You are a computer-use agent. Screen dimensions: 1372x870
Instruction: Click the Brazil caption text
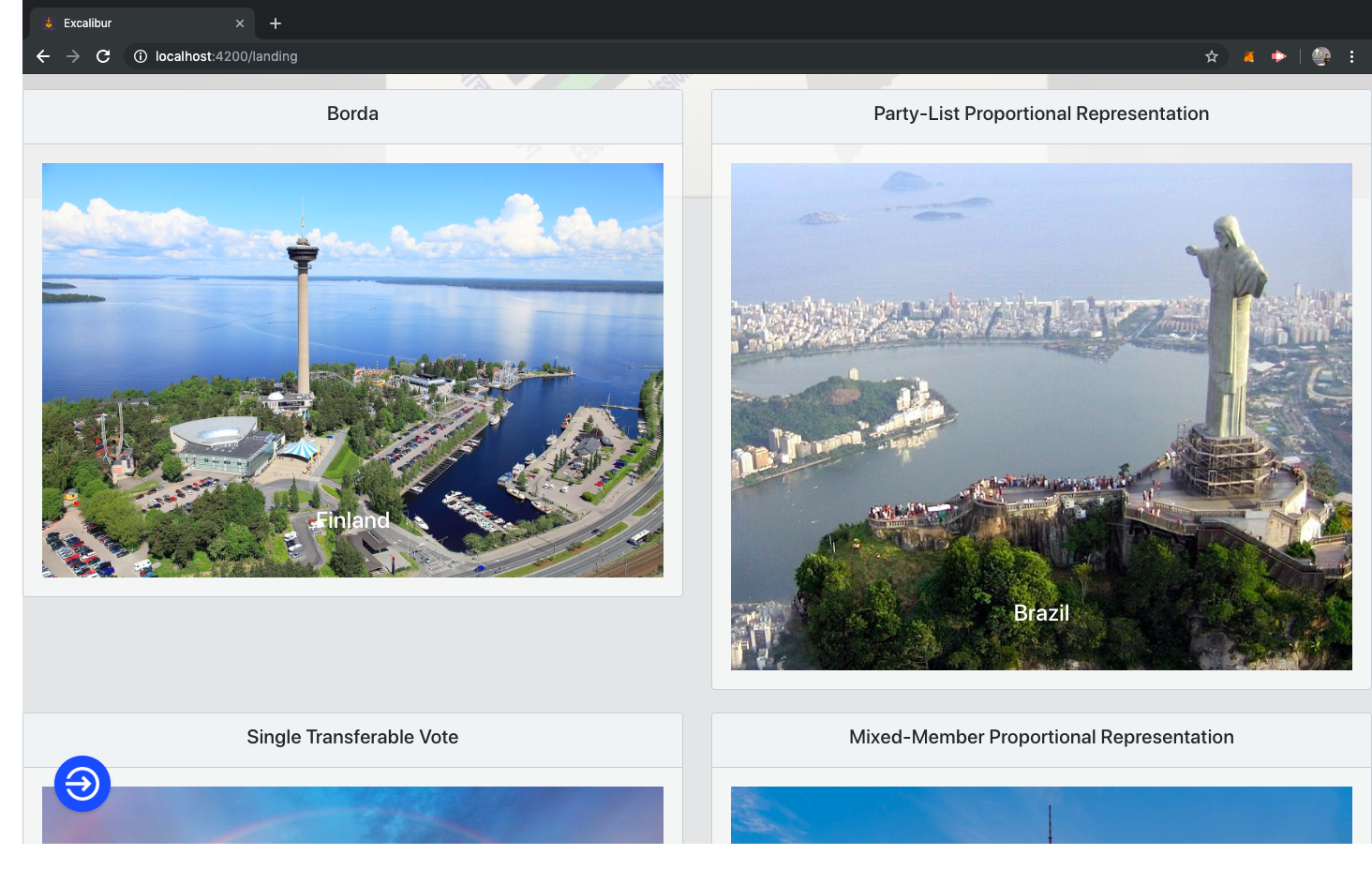pyautogui.click(x=1041, y=613)
